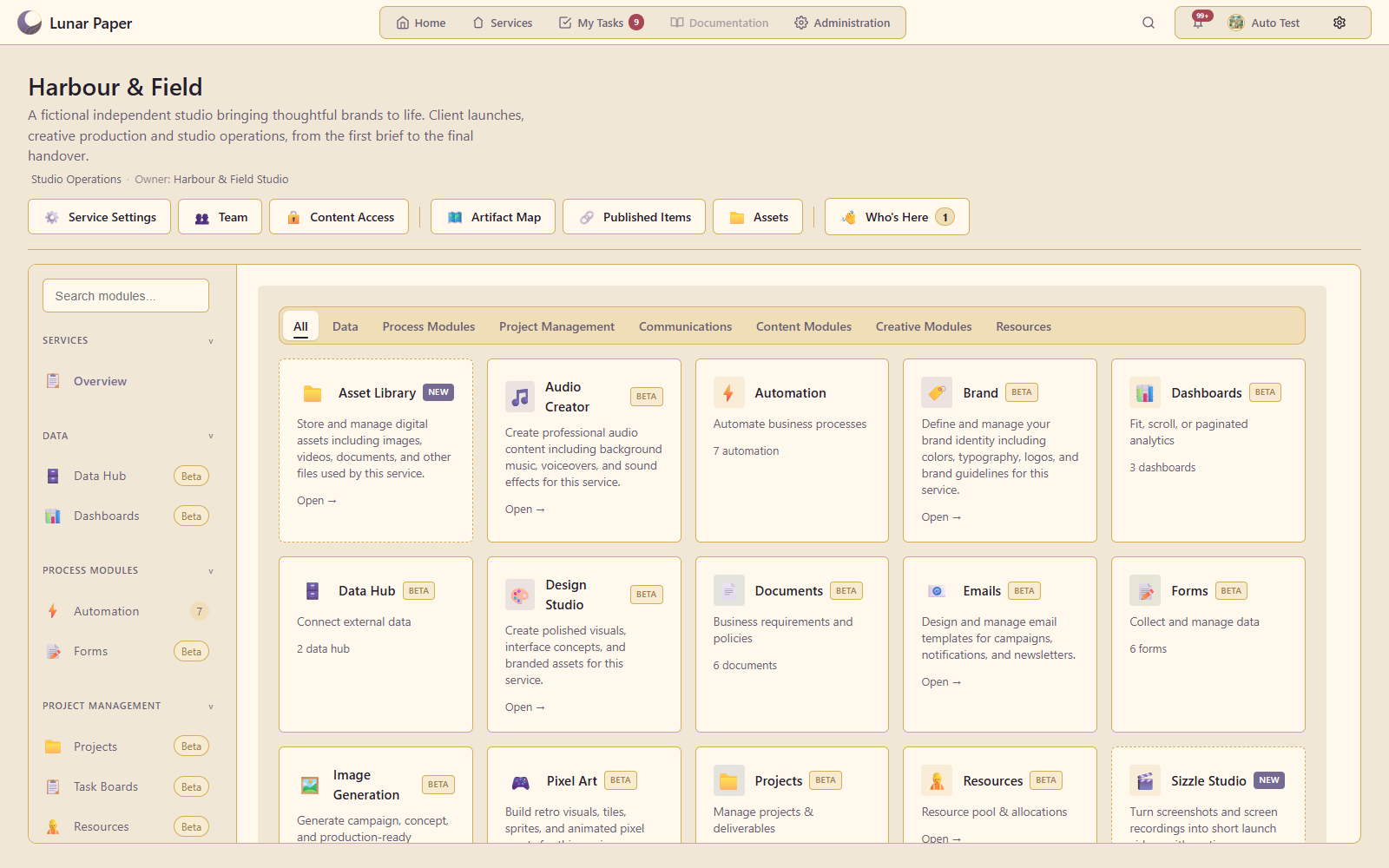Screen dimensions: 1389x868
Task: Click the Forms card pencil icon
Action: point(1145,591)
